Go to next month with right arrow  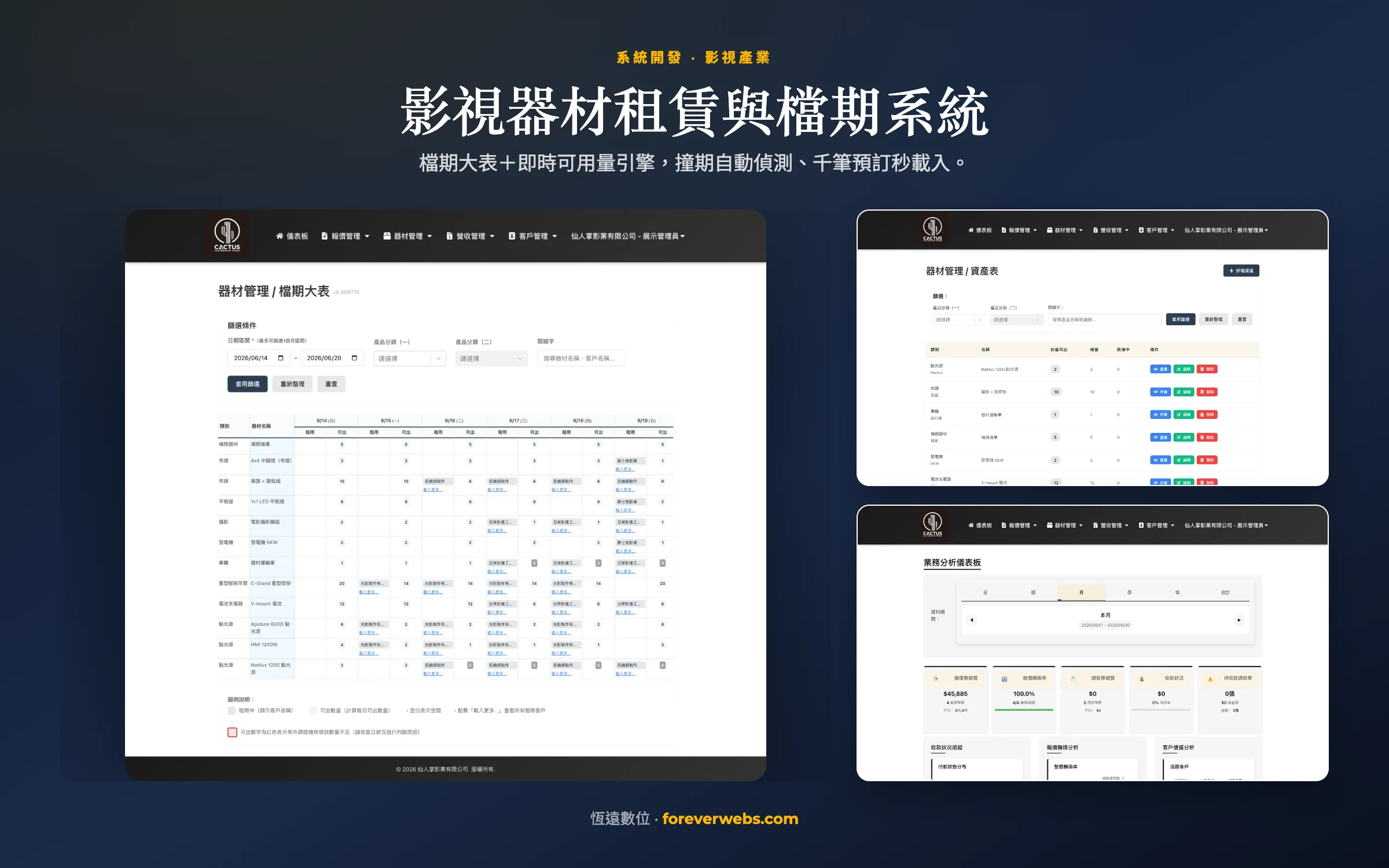point(1239,620)
